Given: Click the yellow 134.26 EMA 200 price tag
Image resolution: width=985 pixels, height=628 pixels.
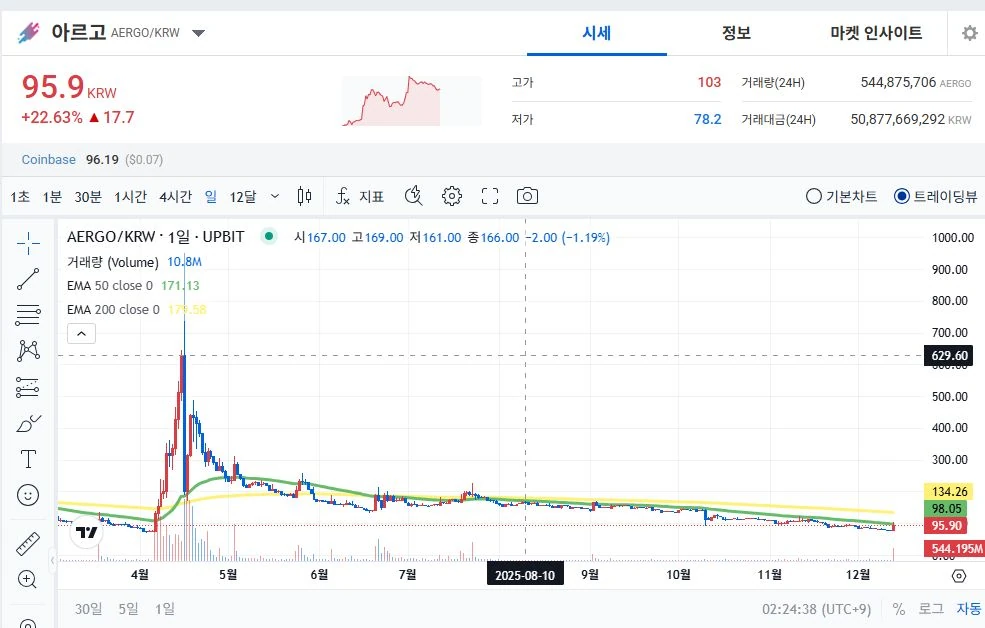Looking at the screenshot, I should (949, 491).
